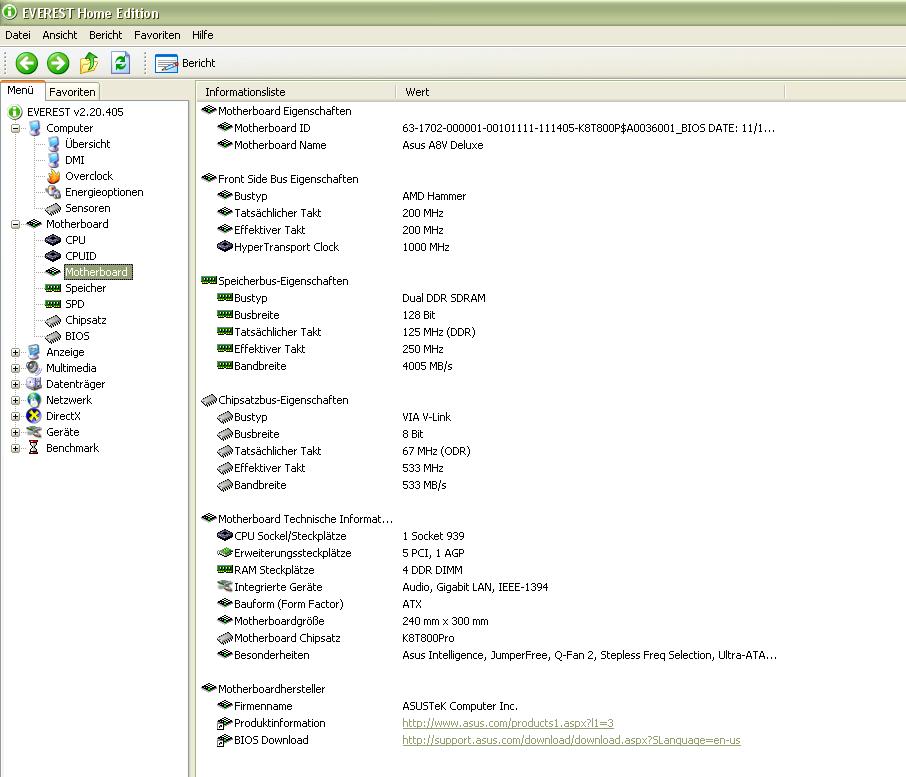The image size is (906, 777).
Task: Click the Multimedia speaker icon
Action: (34, 367)
